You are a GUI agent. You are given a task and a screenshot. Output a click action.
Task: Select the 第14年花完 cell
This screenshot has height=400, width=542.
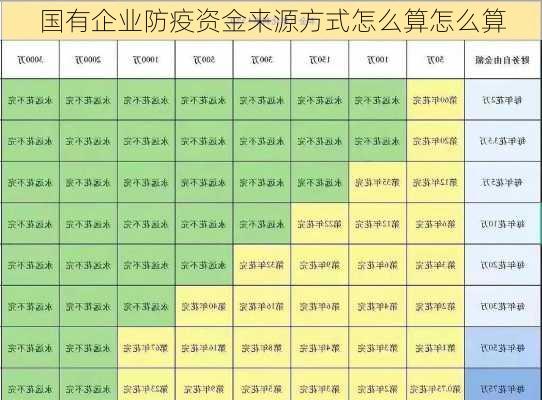204,347
